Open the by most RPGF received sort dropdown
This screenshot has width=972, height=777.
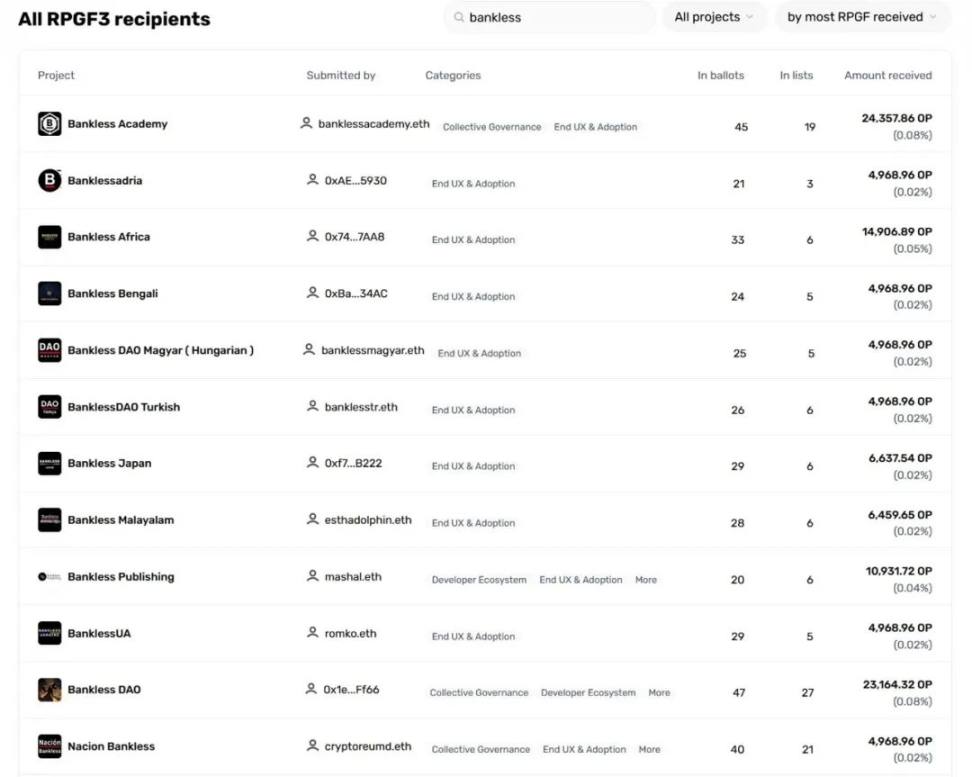[x=862, y=17]
